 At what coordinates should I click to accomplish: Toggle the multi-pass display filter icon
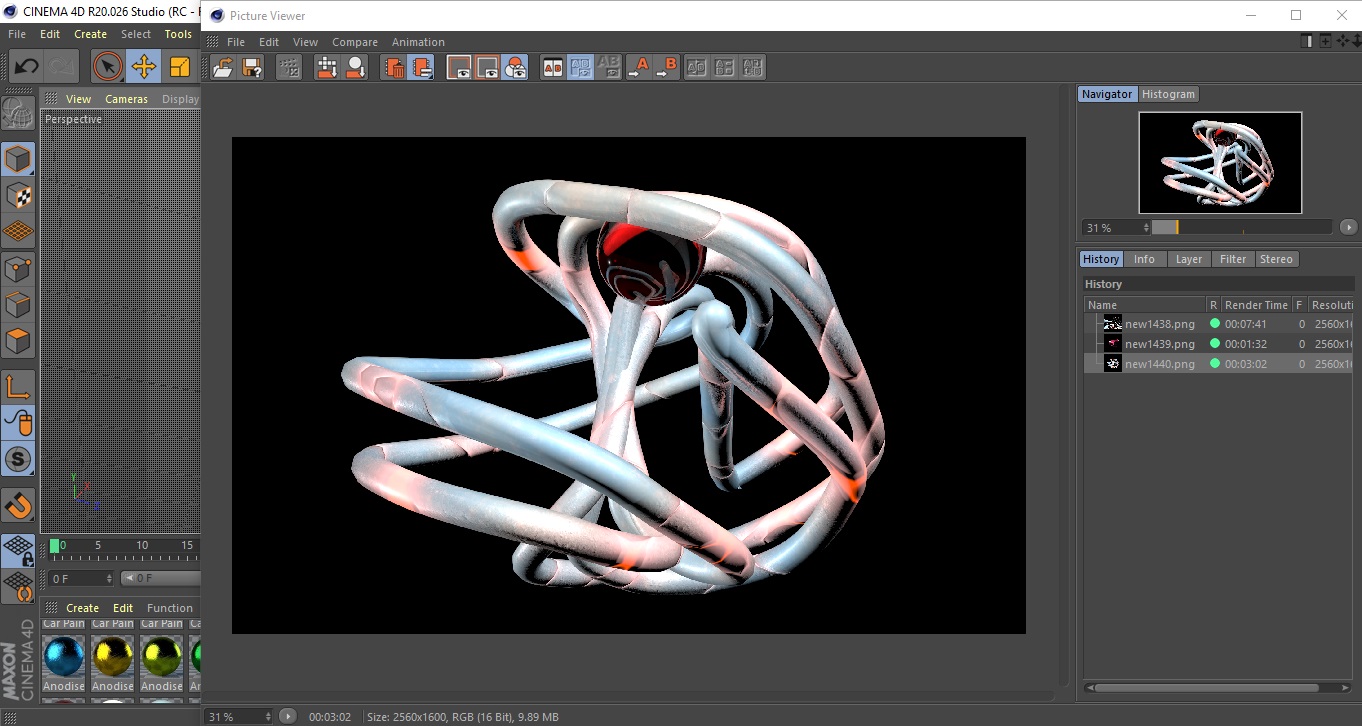pyautogui.click(x=516, y=68)
